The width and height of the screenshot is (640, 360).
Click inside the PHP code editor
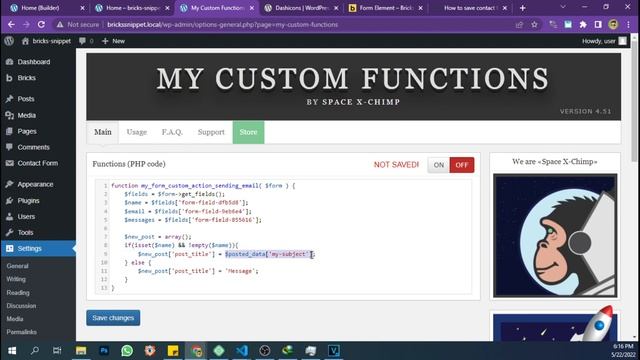283,237
